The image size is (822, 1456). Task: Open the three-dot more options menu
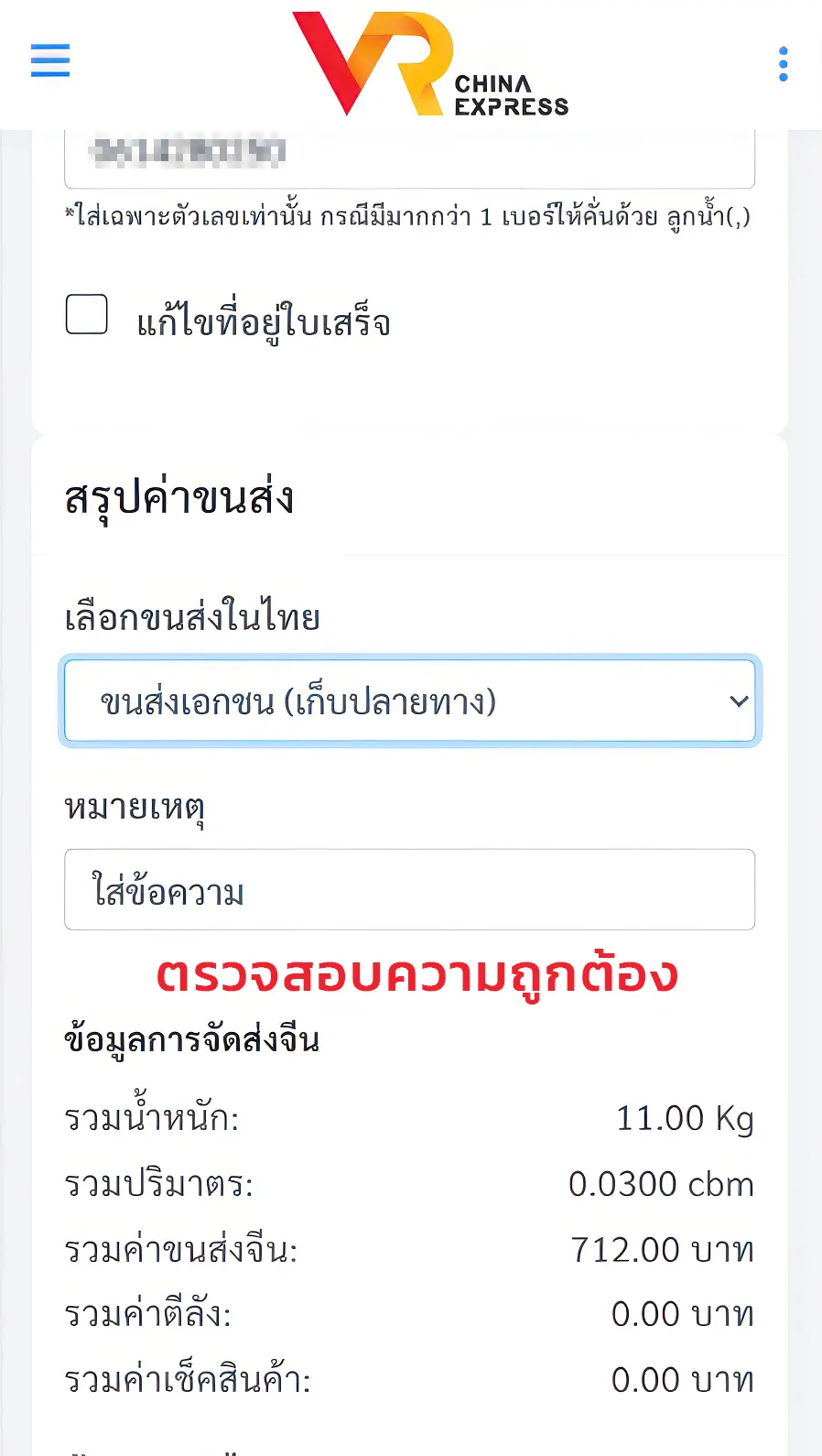pyautogui.click(x=783, y=64)
